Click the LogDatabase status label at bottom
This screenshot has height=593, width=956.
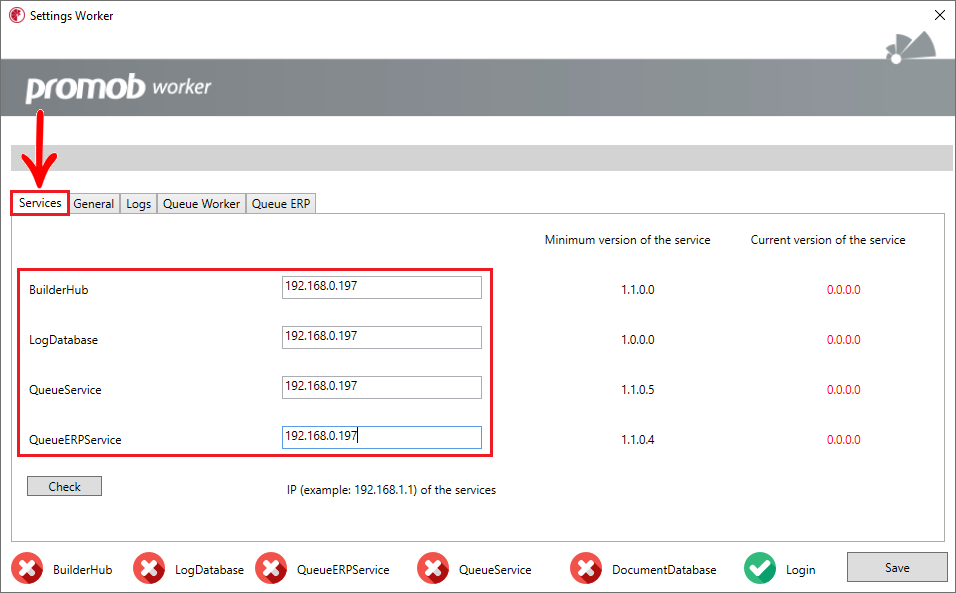(209, 569)
